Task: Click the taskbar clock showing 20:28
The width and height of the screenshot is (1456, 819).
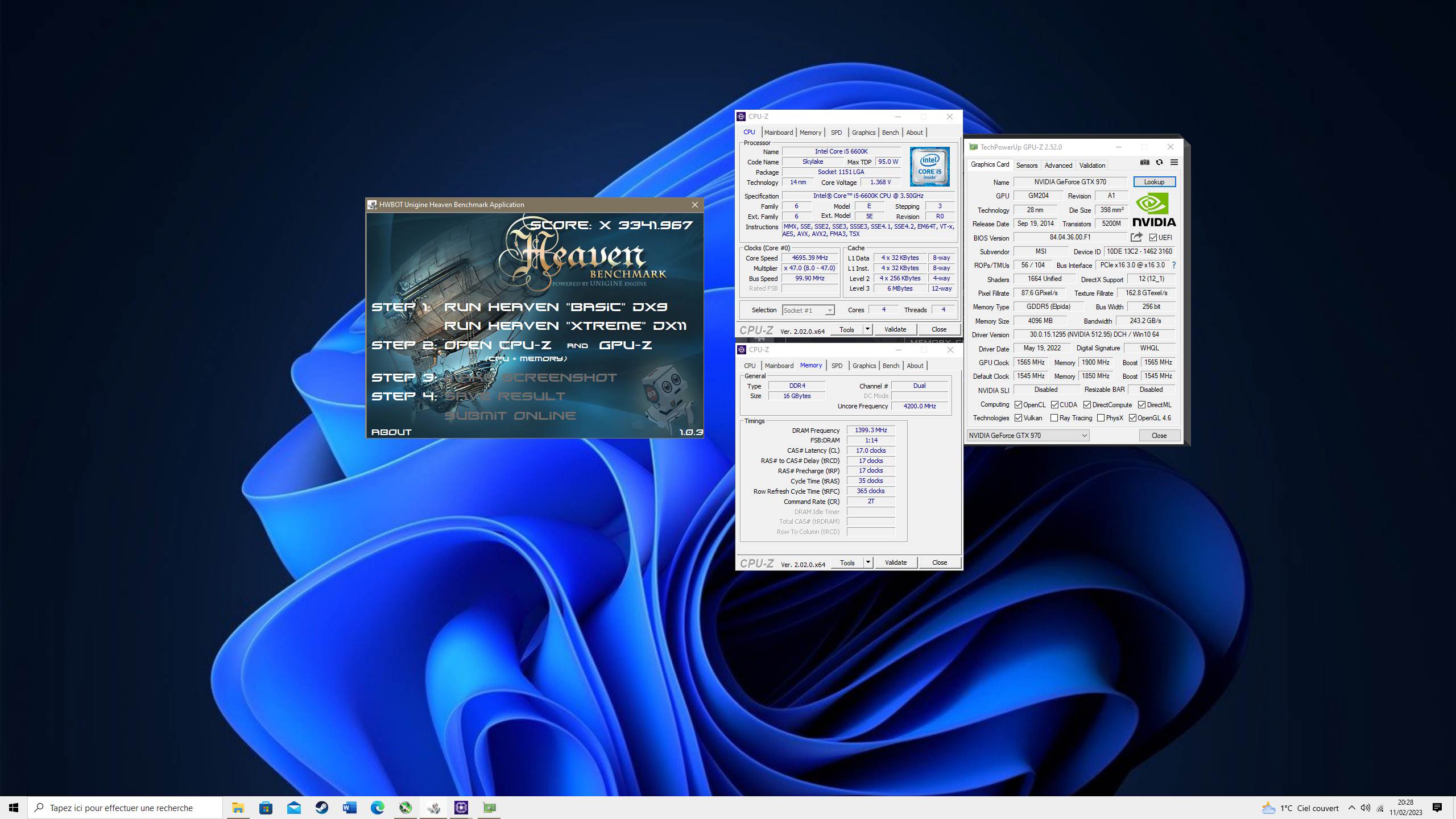Action: tap(1406, 808)
